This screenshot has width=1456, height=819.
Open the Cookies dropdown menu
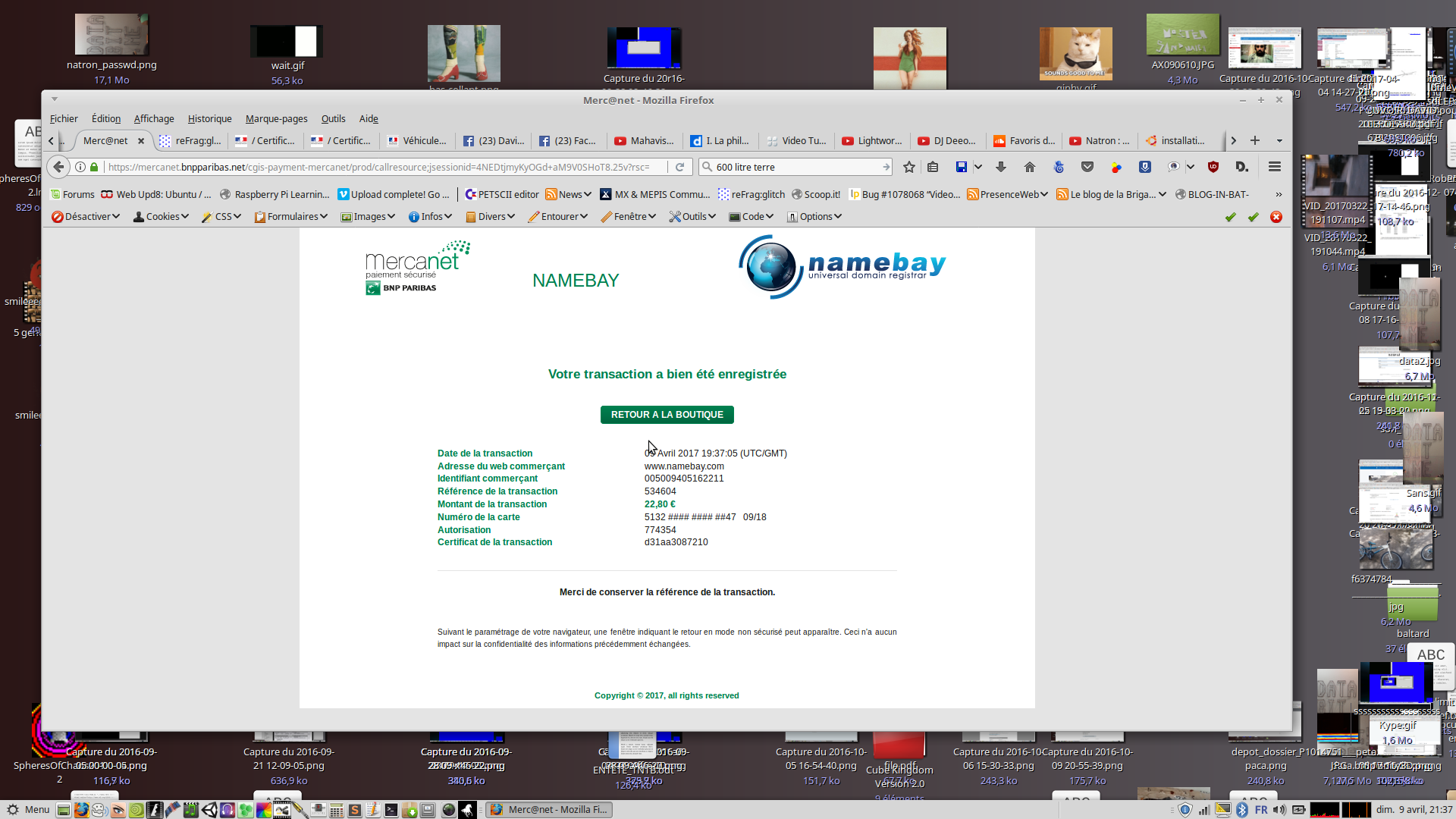(x=161, y=217)
